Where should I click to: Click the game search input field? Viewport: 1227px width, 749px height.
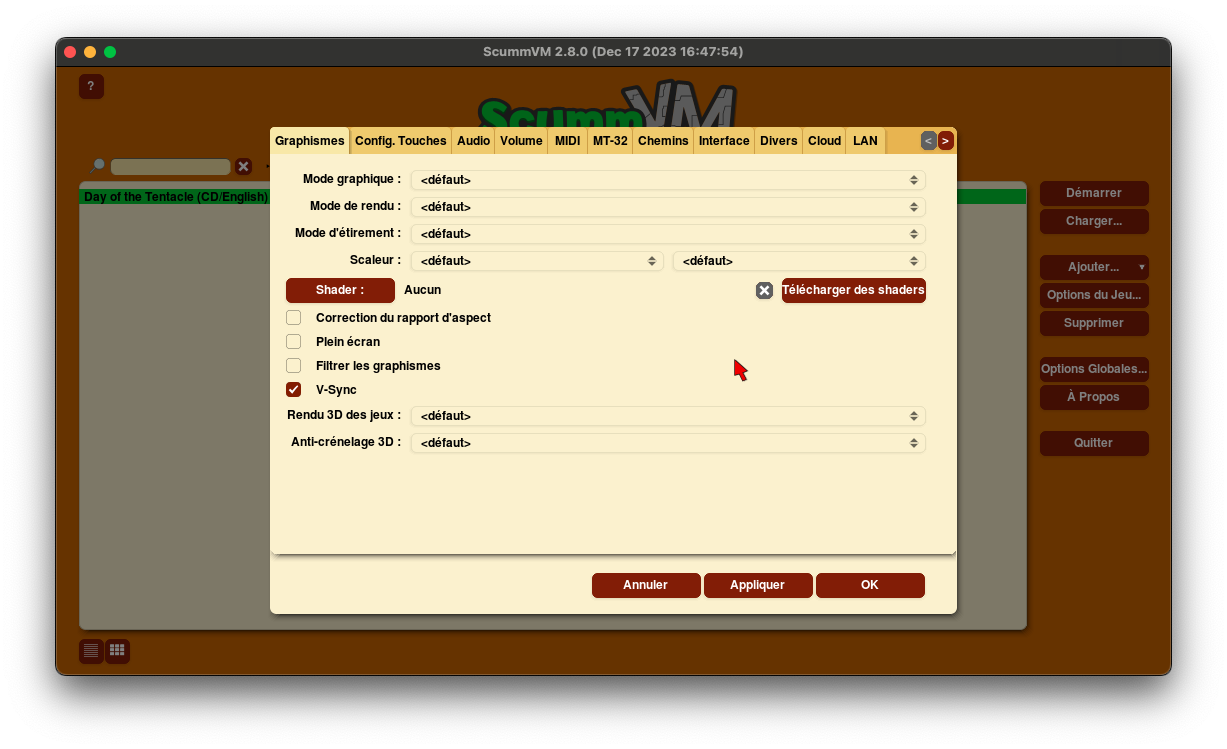click(171, 167)
